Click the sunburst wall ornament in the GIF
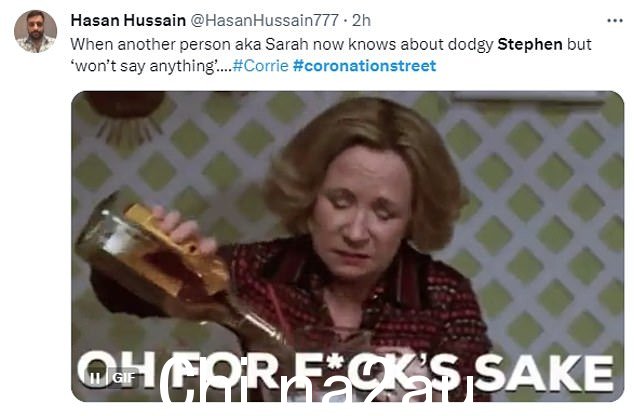 point(126,116)
